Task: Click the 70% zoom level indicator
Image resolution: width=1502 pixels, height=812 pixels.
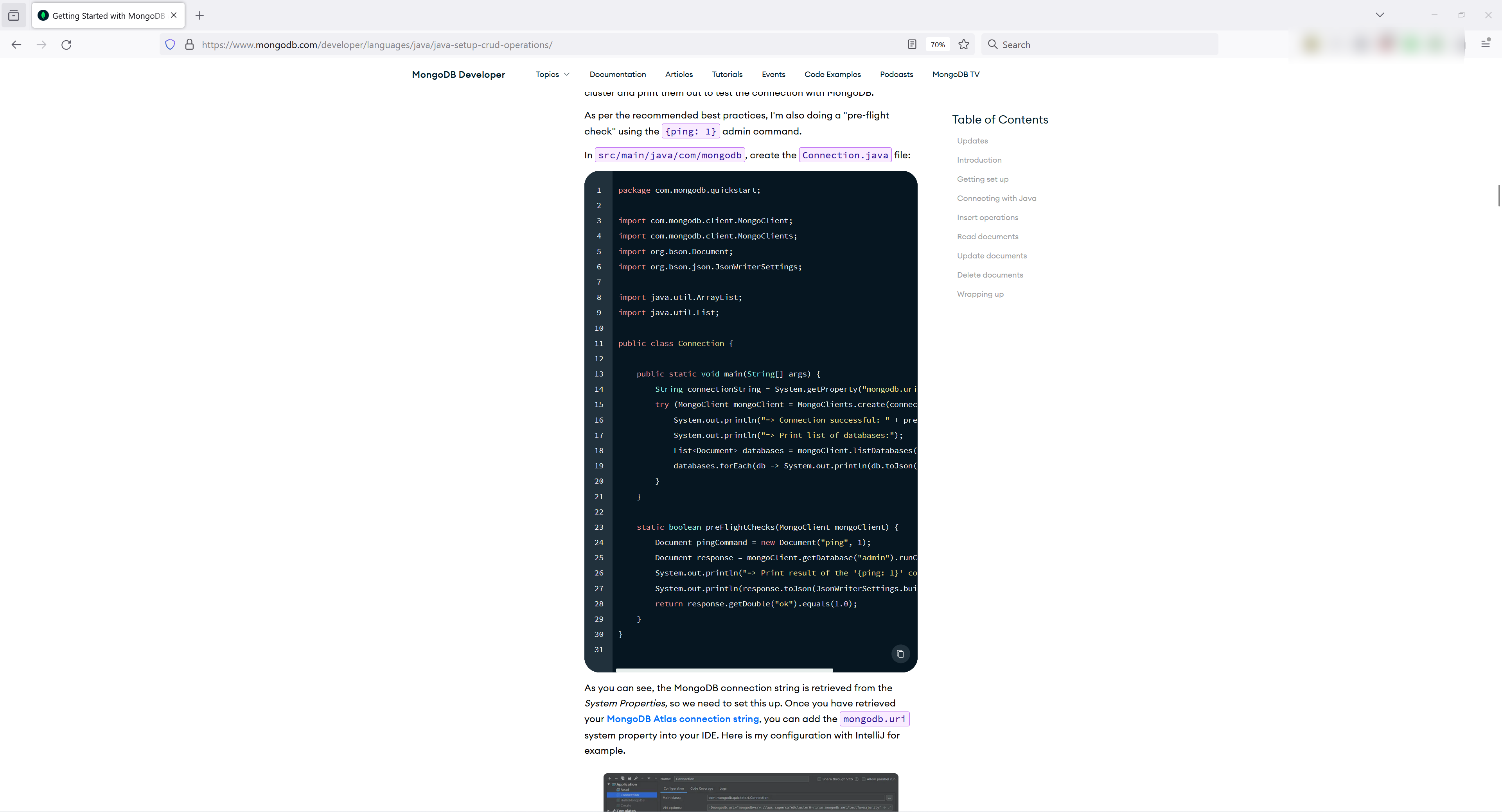Action: point(938,44)
